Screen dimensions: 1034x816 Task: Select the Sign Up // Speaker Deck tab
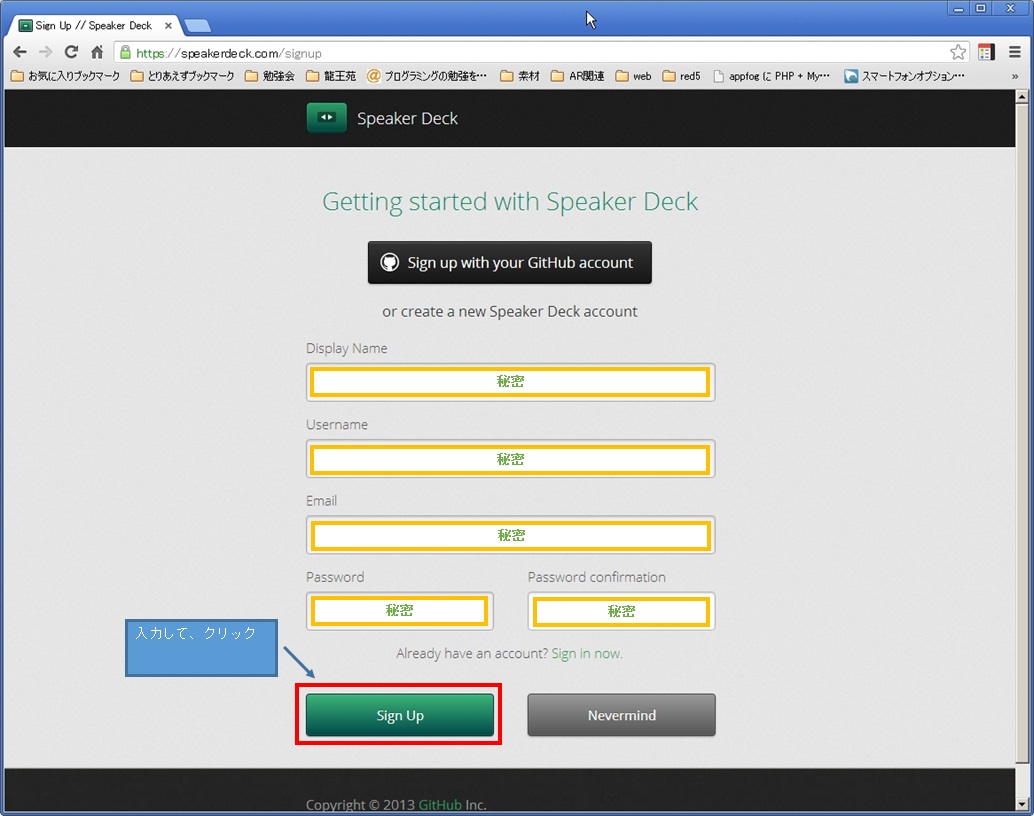(x=94, y=26)
